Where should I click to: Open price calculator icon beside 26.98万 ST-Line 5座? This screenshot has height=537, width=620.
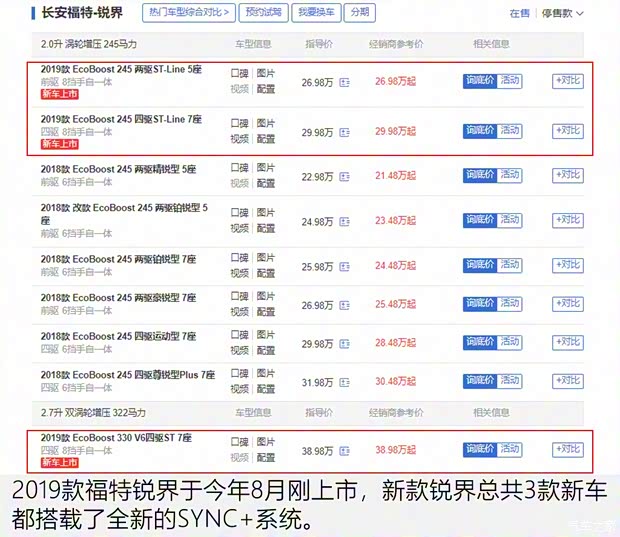point(344,83)
